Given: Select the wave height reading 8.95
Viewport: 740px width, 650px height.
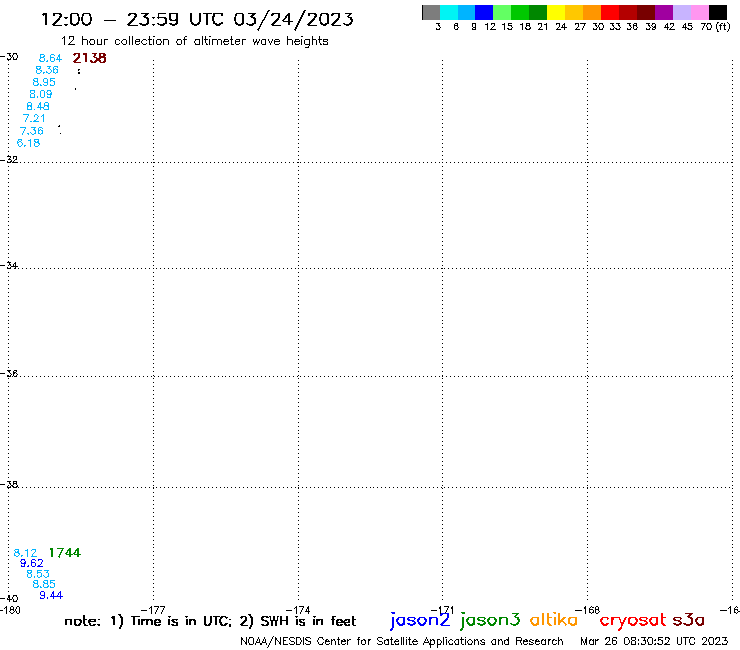Looking at the screenshot, I should 44,82.
